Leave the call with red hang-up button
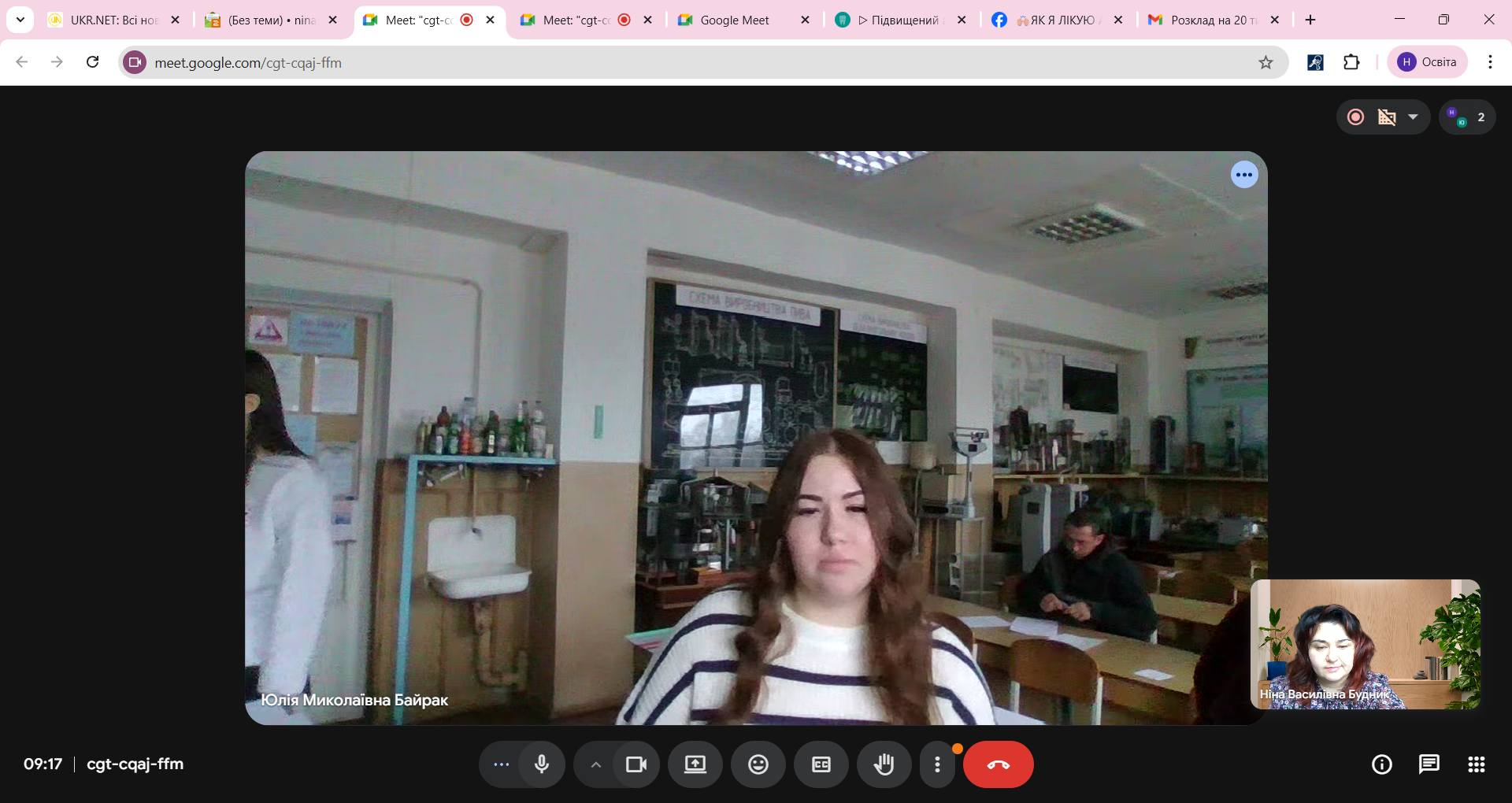 click(x=998, y=764)
